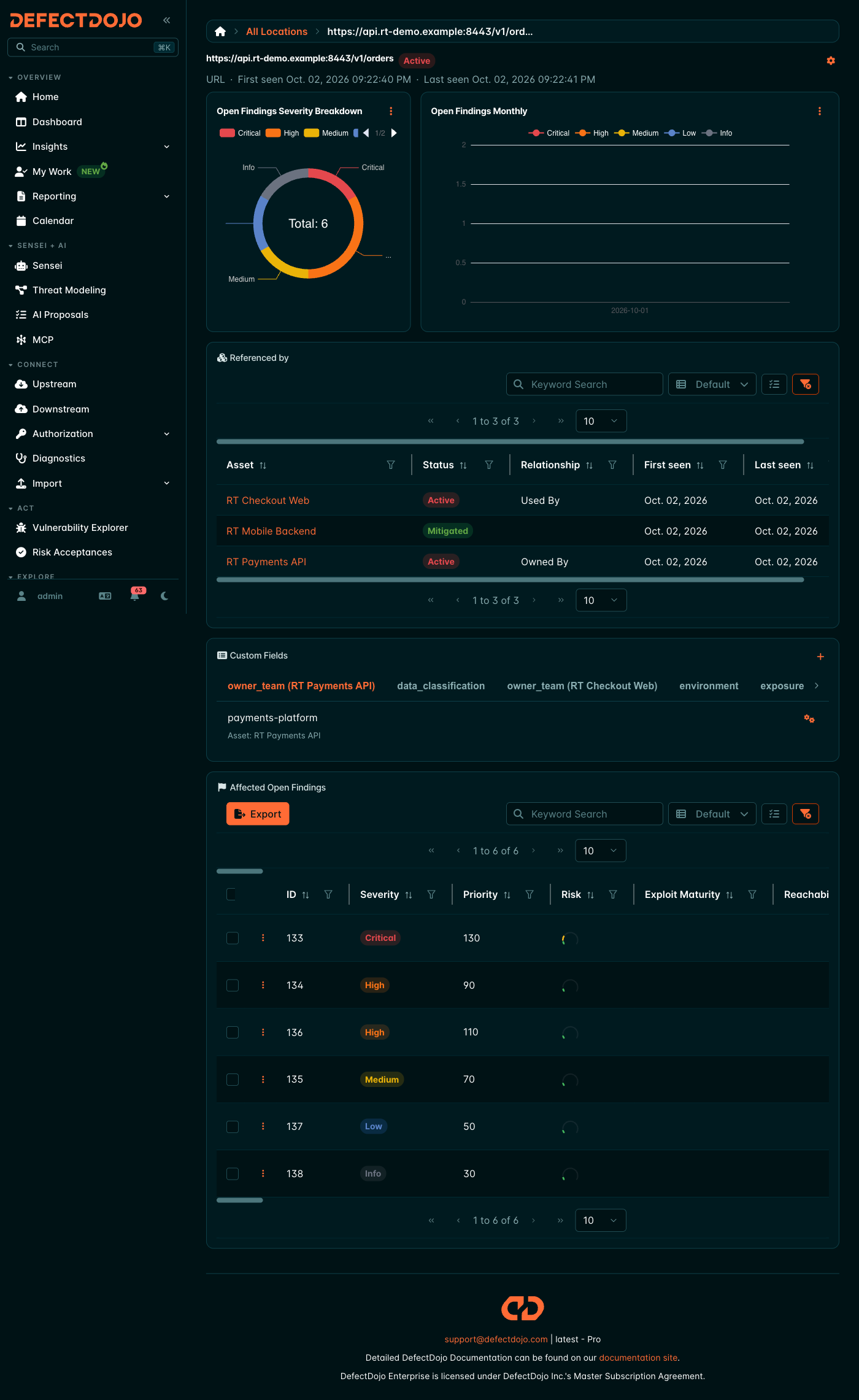The width and height of the screenshot is (859, 1400).
Task: Open rows-per-page dropdown above Referenced by table
Action: (601, 421)
